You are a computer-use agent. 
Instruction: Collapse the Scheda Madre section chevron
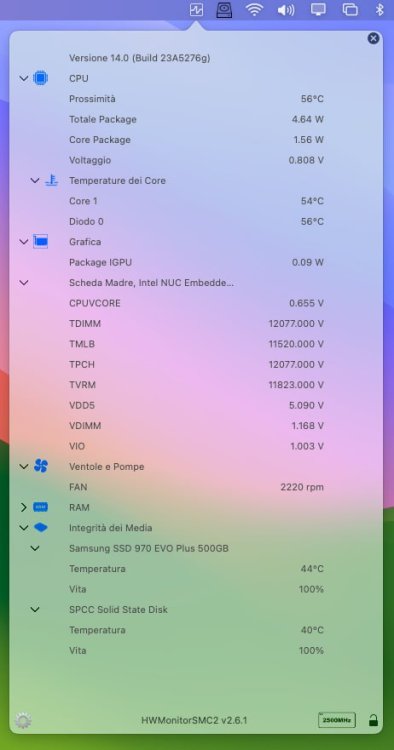coord(23,283)
